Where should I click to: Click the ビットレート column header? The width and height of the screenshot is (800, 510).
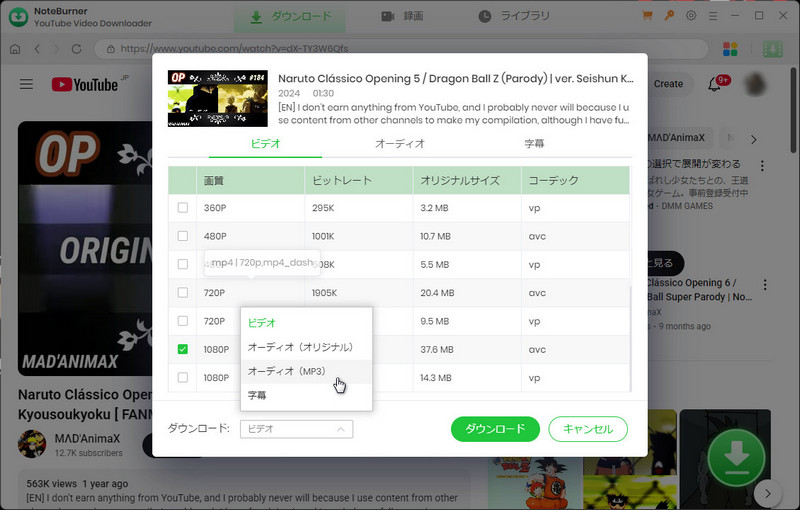[359, 181]
